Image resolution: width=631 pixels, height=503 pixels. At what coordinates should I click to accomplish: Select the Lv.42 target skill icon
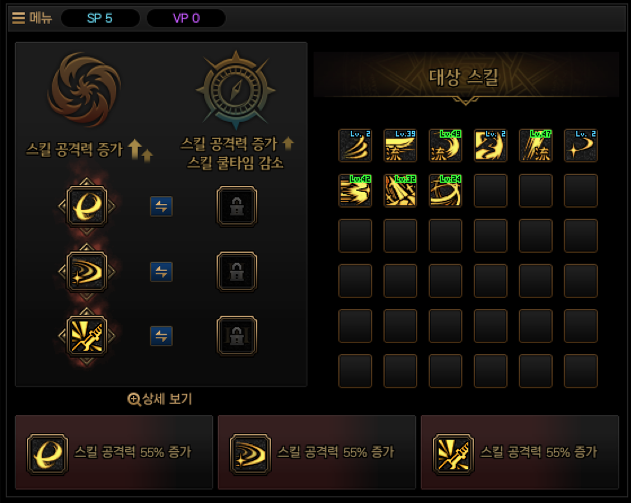click(355, 190)
